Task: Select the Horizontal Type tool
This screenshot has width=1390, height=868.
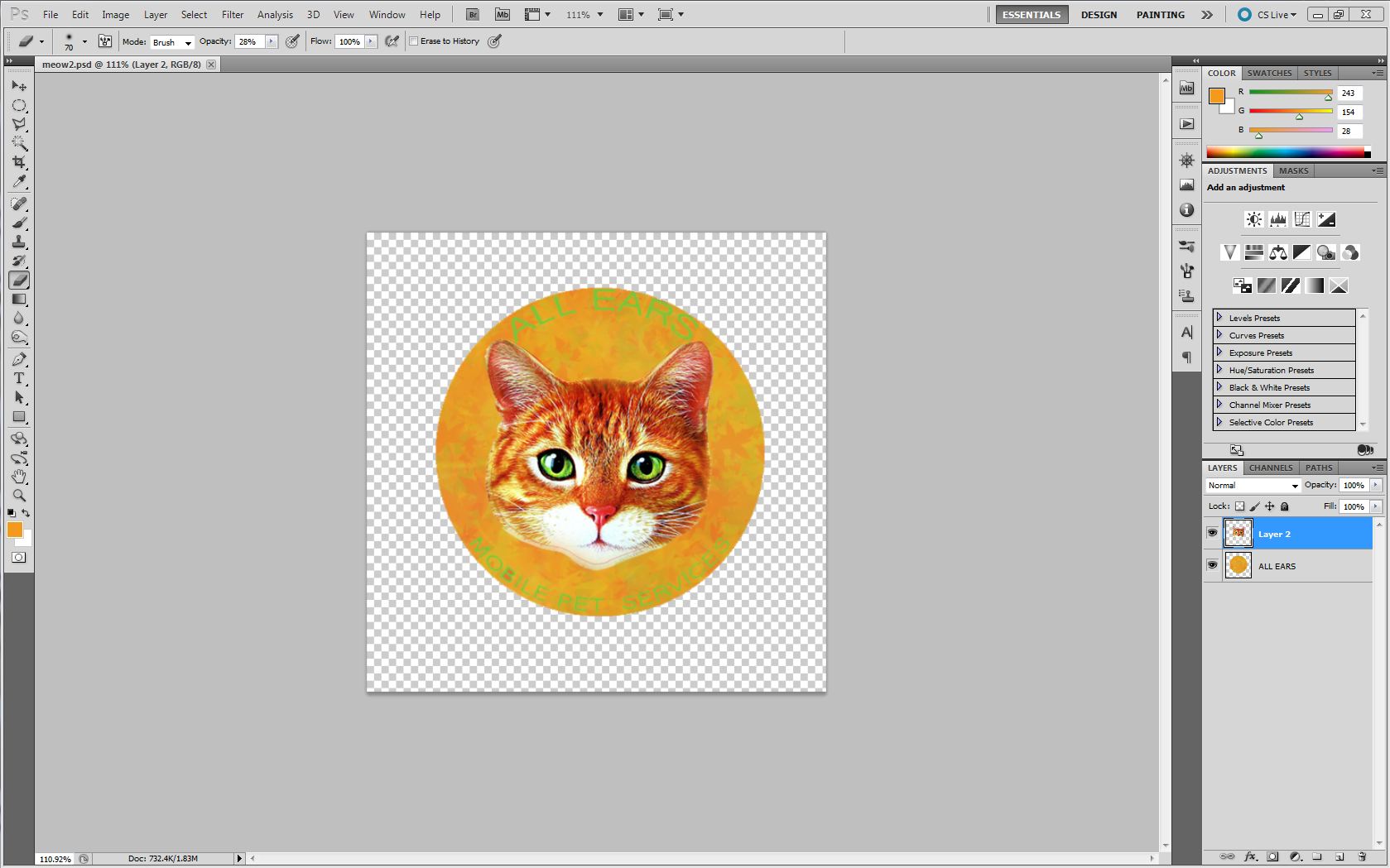Action: (x=19, y=378)
